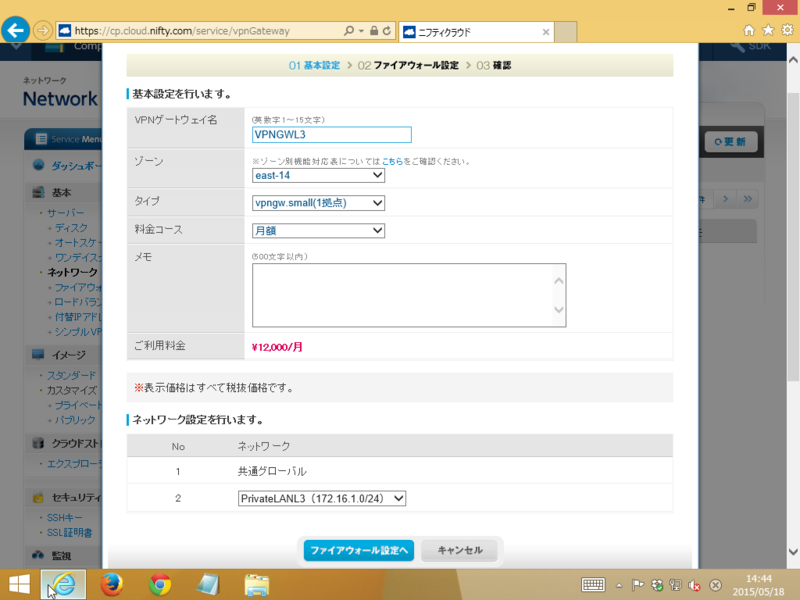This screenshot has width=800, height=600.
Task: Click the browser back arrow button
Action: tap(15, 31)
